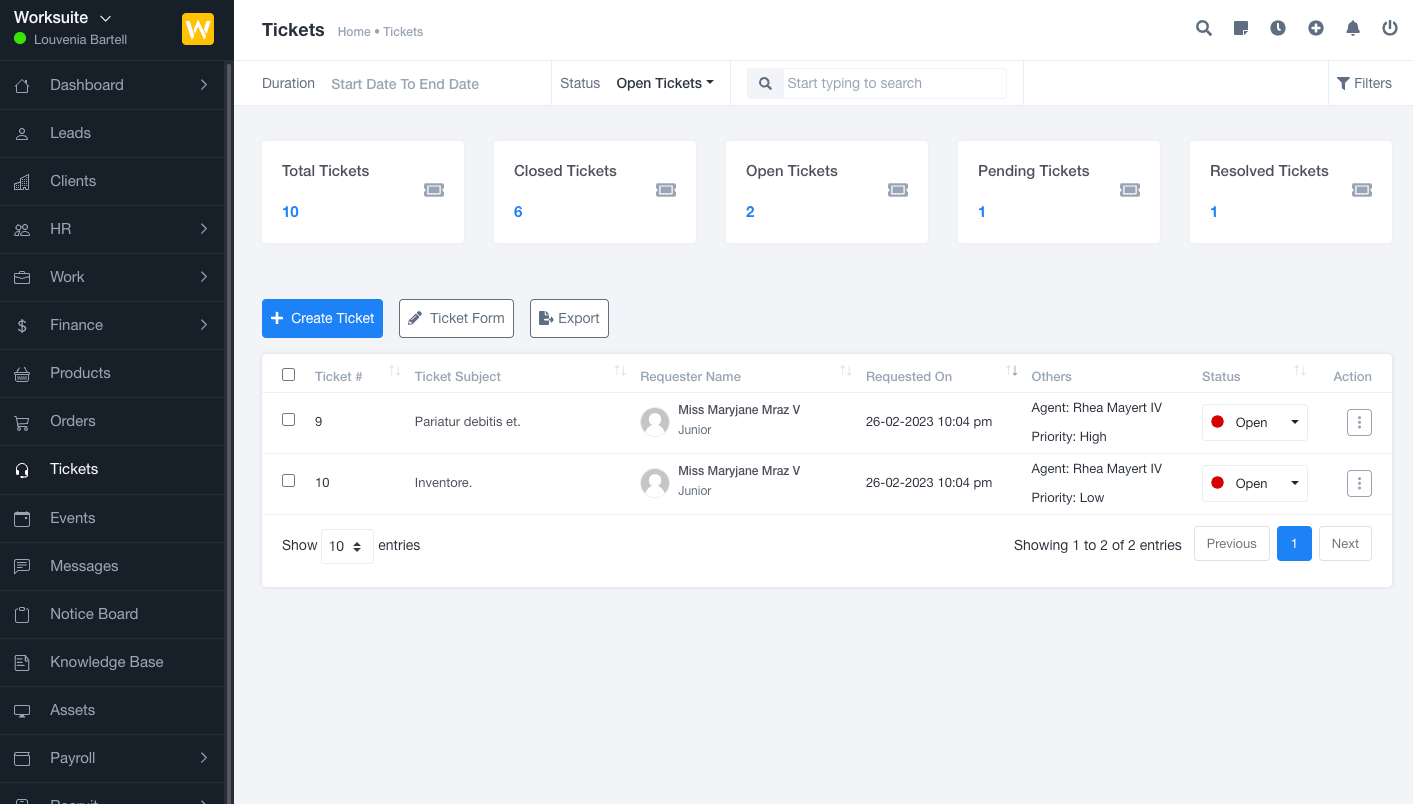Click the timer clock icon

(1278, 28)
